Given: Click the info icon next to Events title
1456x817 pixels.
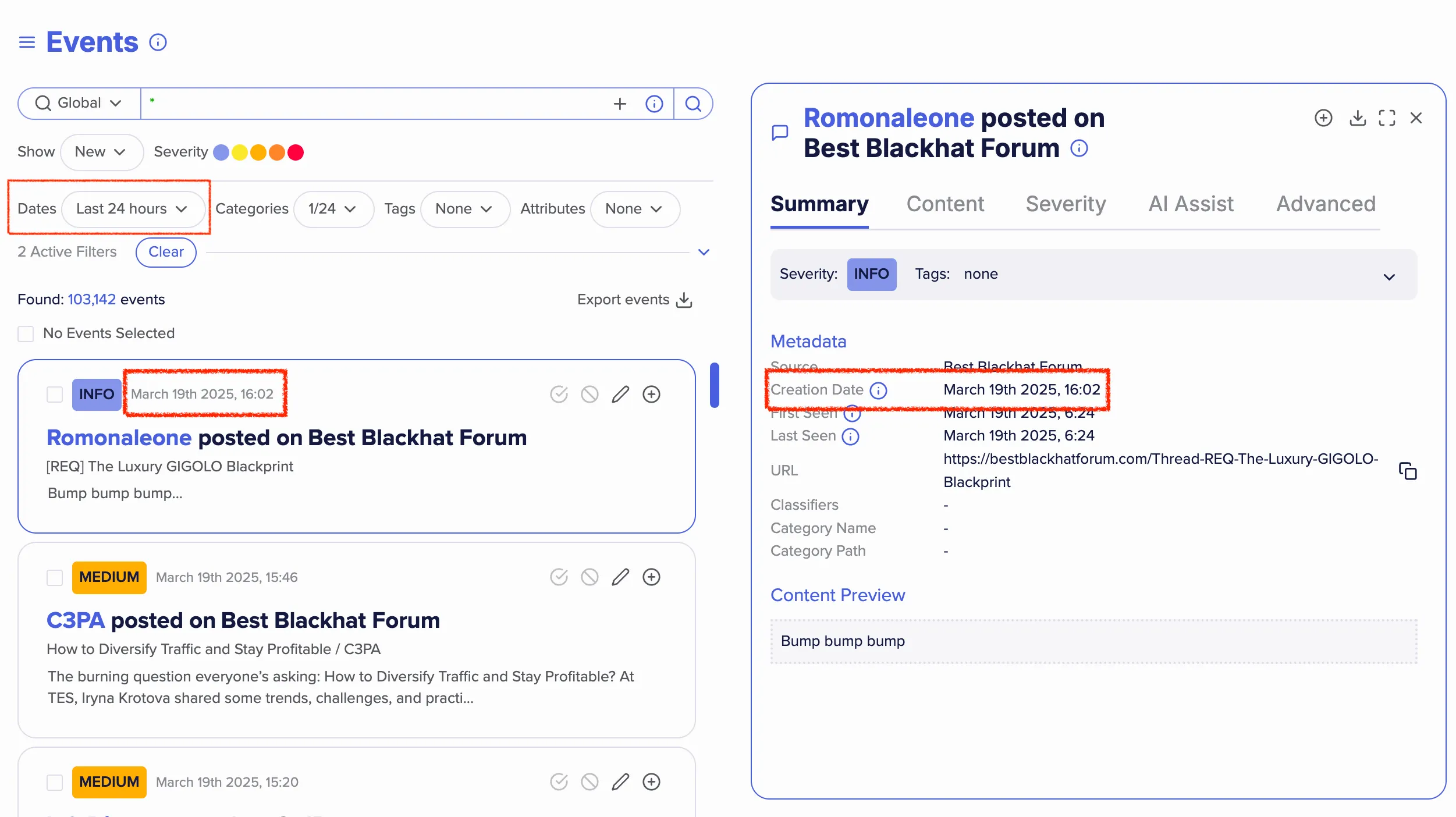Looking at the screenshot, I should click(x=158, y=42).
